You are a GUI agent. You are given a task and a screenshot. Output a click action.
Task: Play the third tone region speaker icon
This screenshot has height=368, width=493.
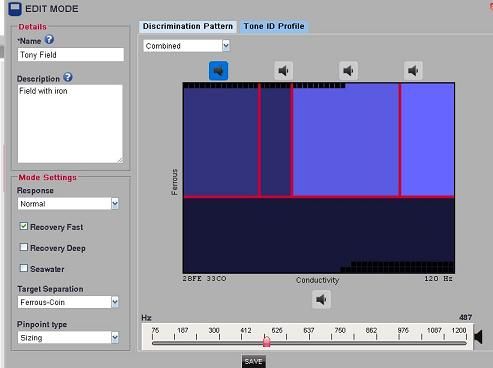click(x=348, y=71)
